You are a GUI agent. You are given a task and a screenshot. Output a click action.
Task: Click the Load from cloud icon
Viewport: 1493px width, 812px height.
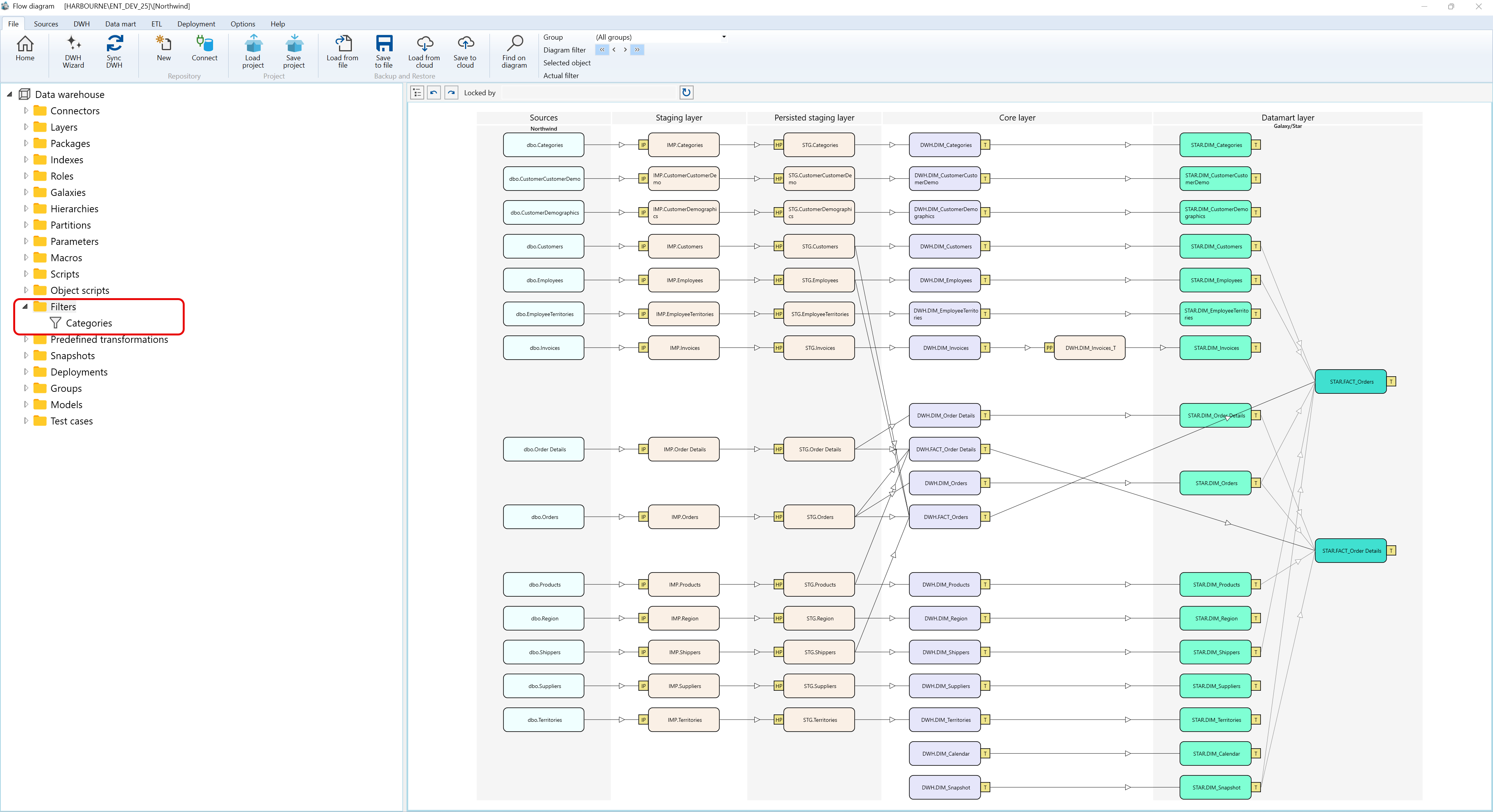tap(424, 52)
